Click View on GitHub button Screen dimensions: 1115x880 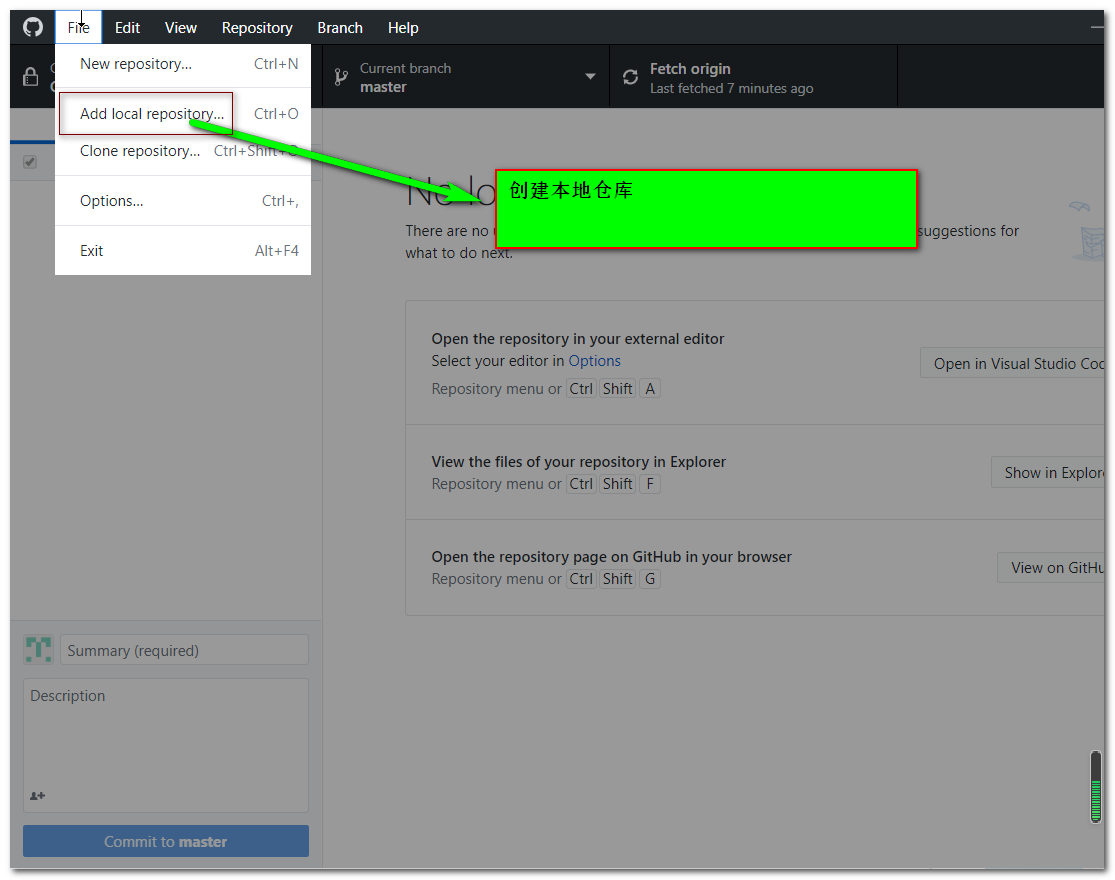[1052, 568]
